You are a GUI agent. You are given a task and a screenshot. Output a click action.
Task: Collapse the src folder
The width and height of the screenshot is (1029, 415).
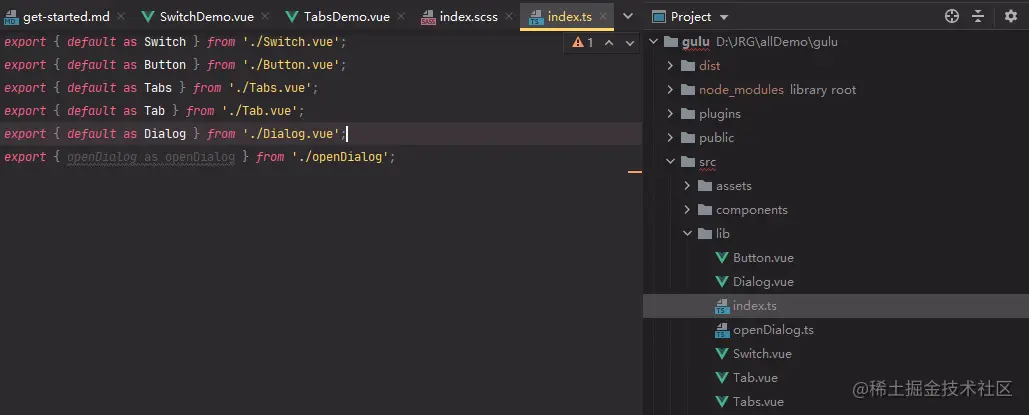[670, 162]
